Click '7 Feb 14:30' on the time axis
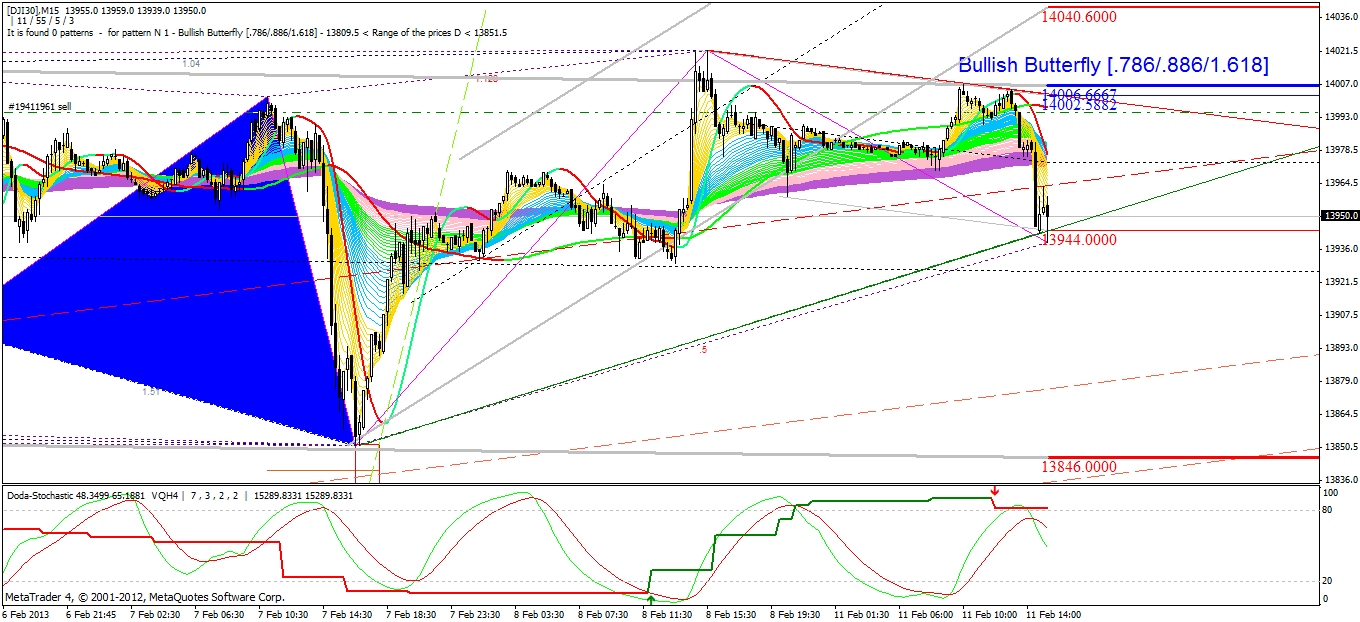Viewport: 1360px width, 622px height. point(348,614)
